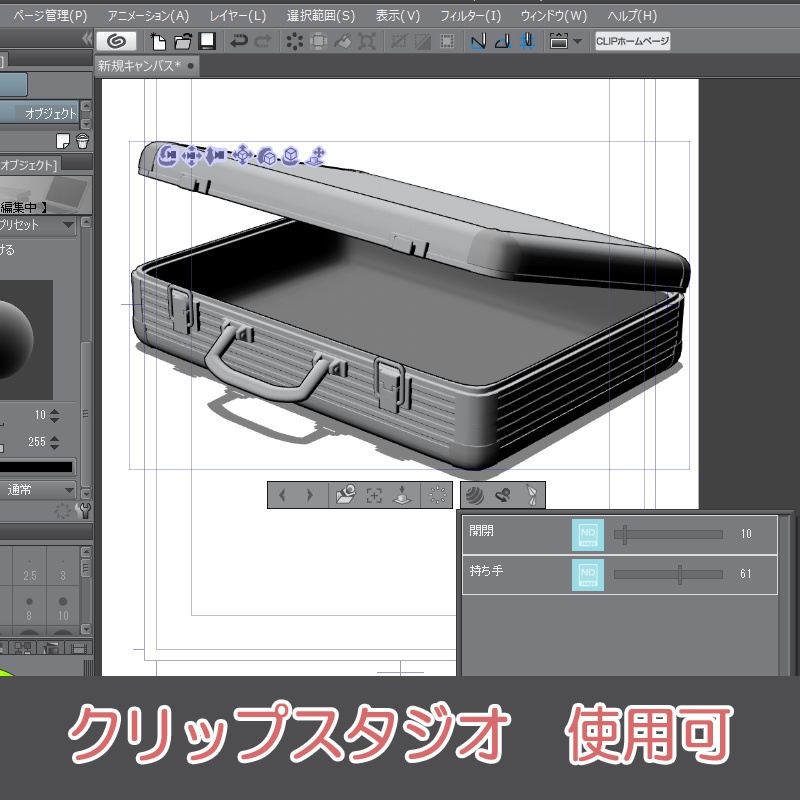Screen dimensions: 800x800
Task: Switch to the 新規キャンバス tab
Action: click(140, 66)
